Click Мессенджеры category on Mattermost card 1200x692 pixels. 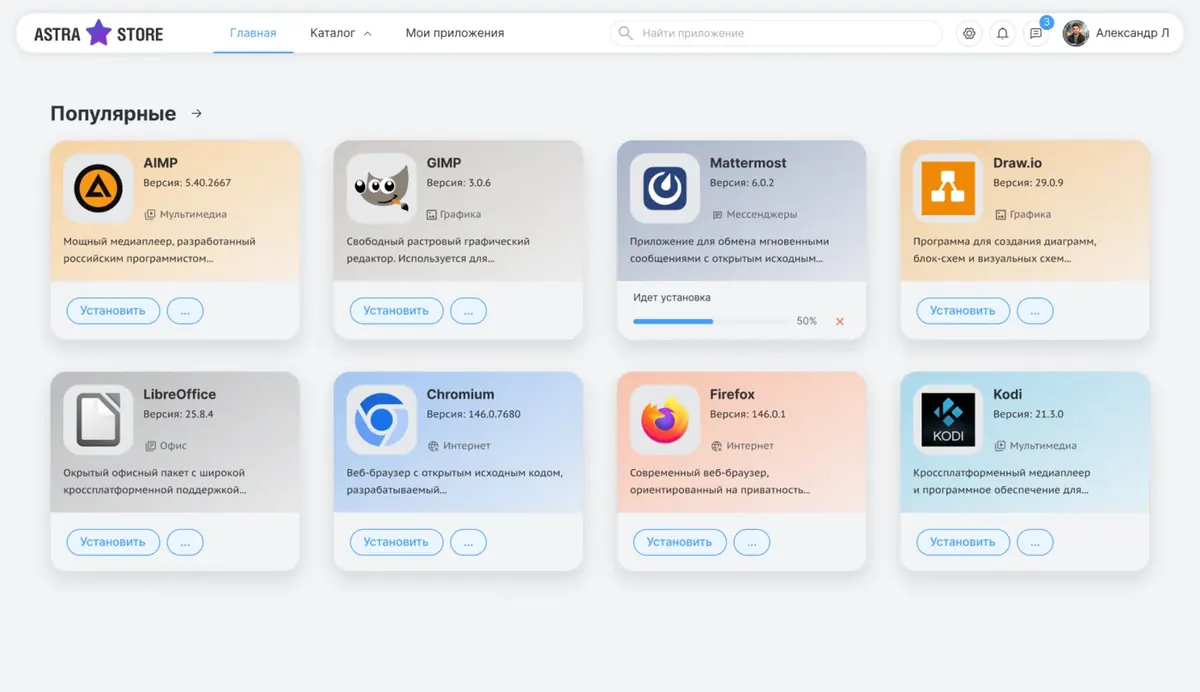click(x=754, y=214)
